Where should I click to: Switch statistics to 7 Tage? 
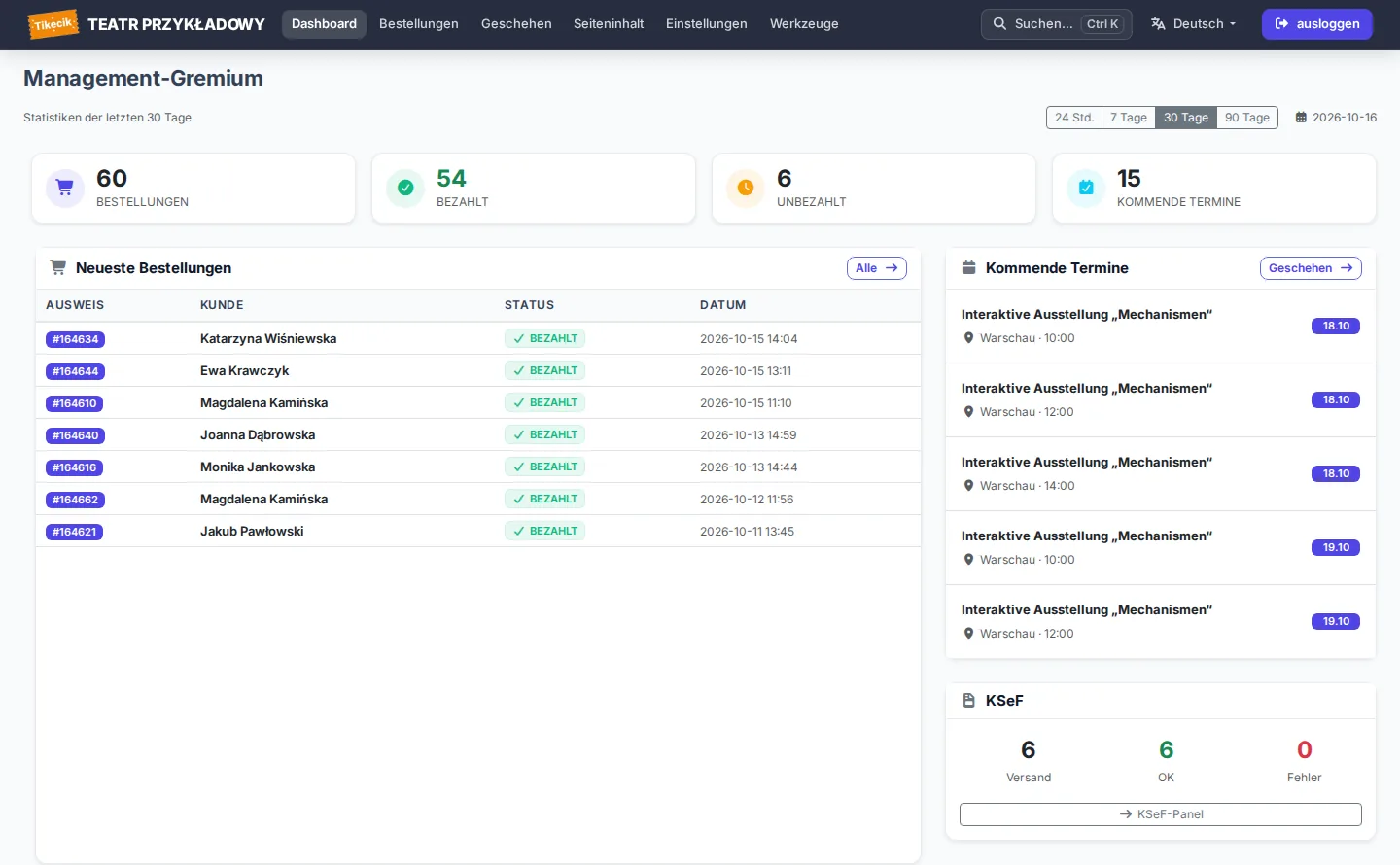(1129, 118)
